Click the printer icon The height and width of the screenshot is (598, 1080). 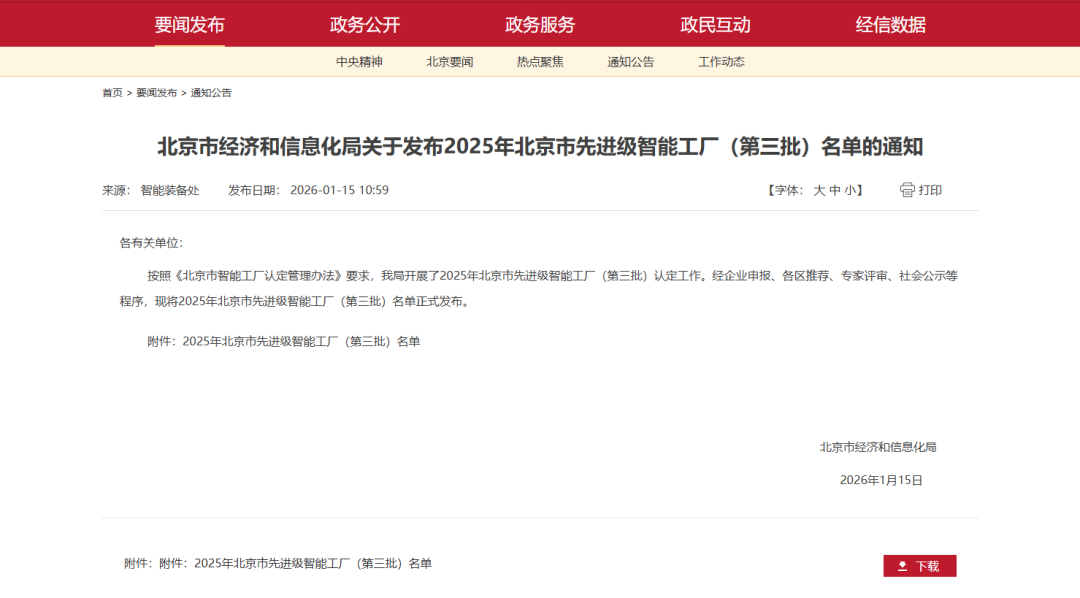907,190
